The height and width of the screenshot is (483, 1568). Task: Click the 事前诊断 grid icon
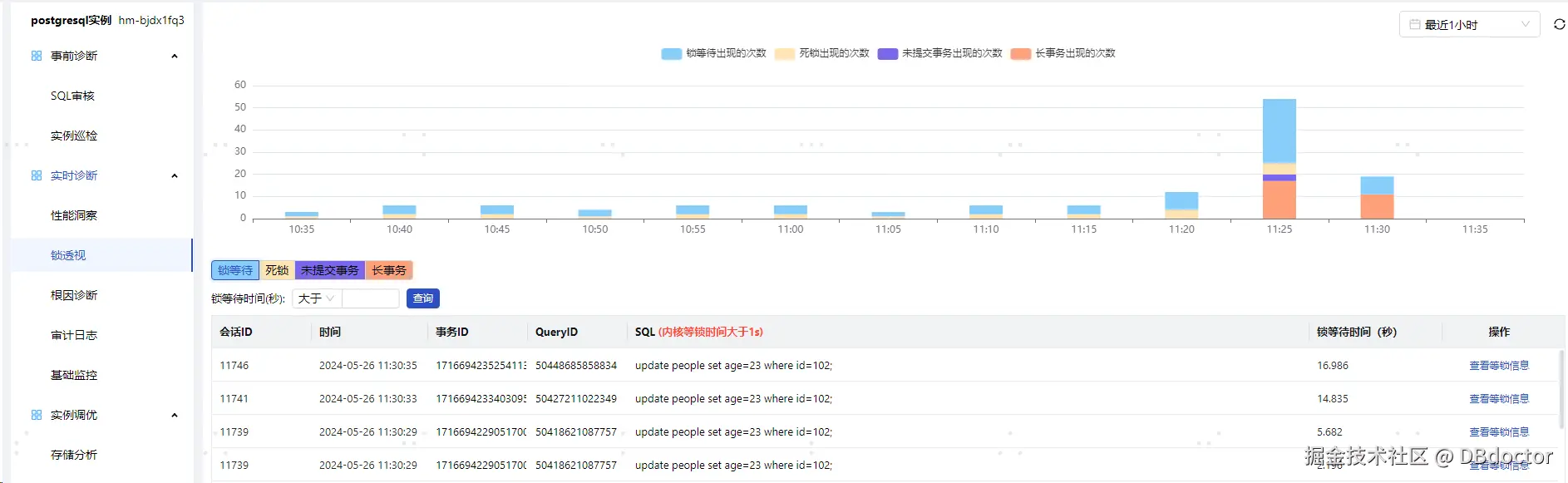[37, 56]
